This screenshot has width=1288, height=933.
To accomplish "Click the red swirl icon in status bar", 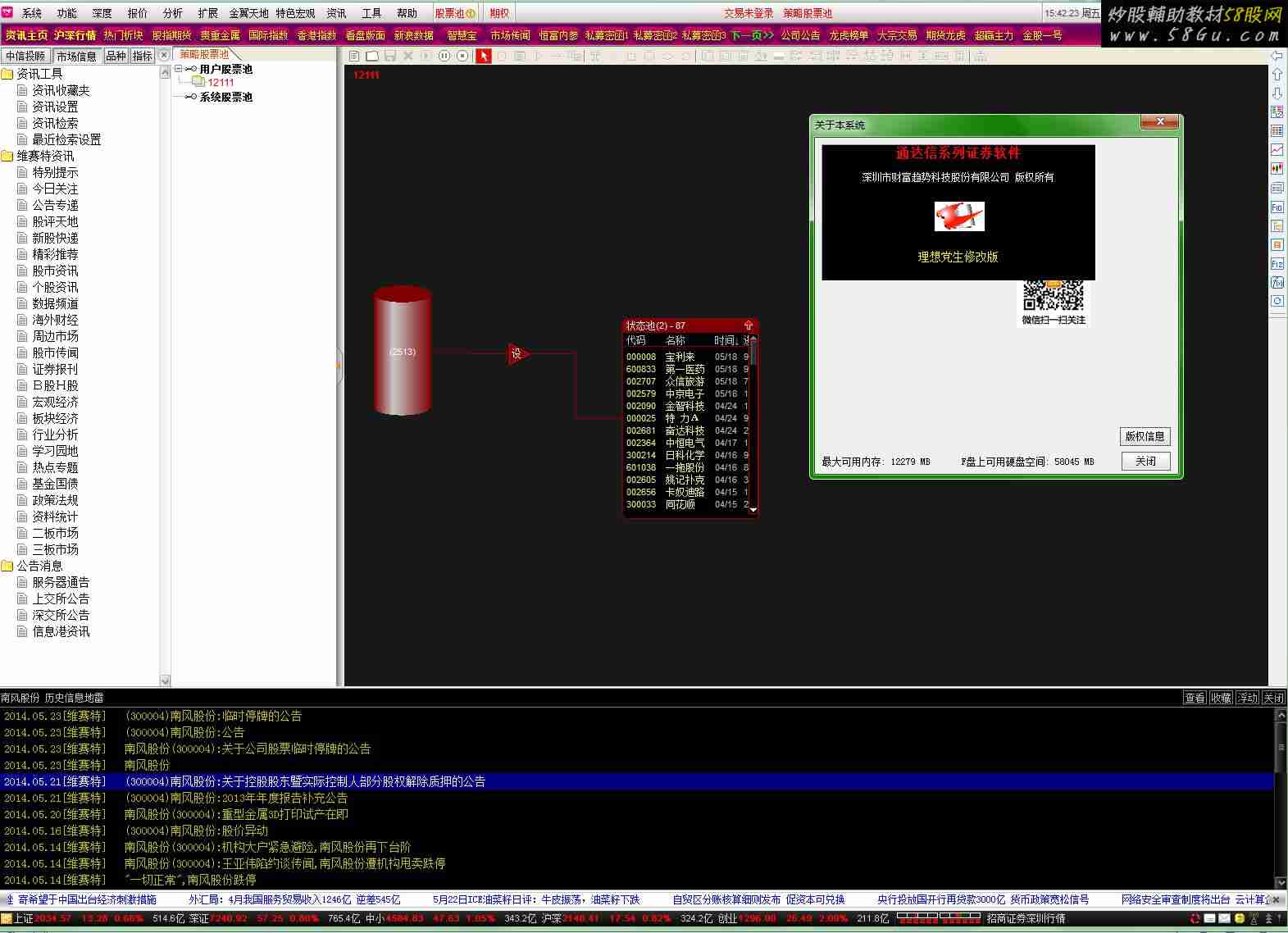I will coord(1195,918).
